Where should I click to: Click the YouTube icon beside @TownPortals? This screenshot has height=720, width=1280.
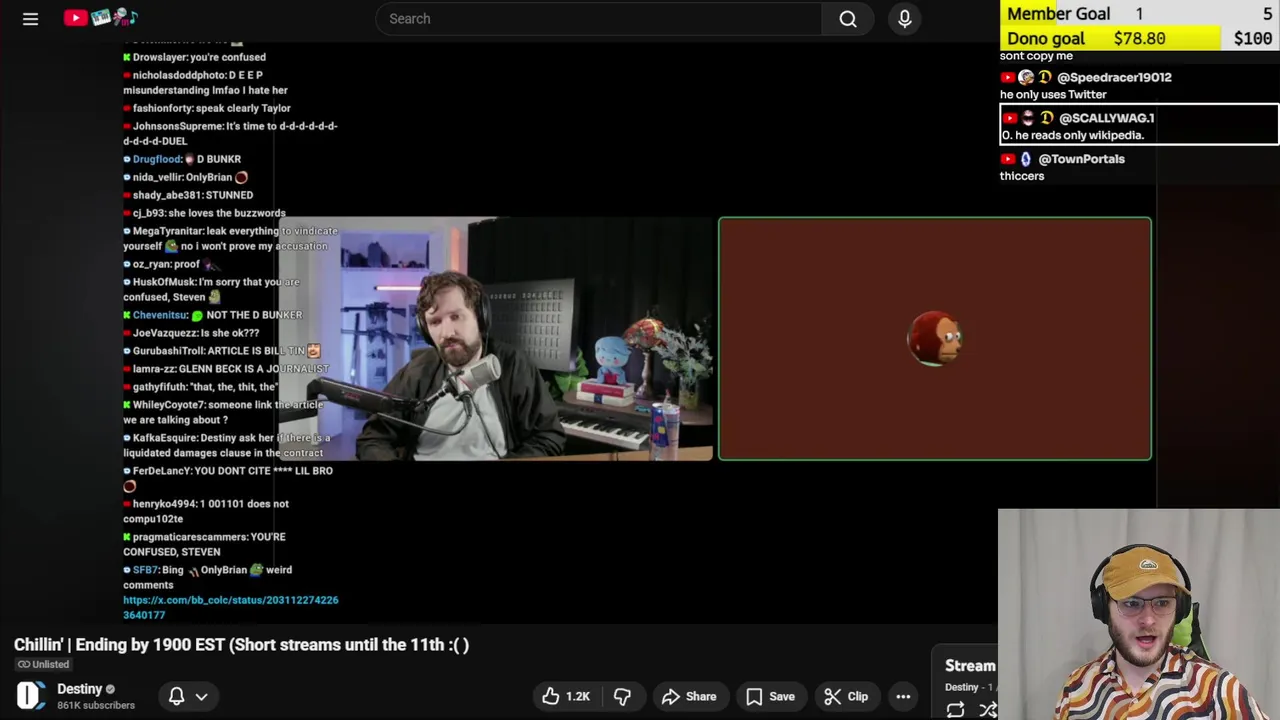tap(1008, 159)
